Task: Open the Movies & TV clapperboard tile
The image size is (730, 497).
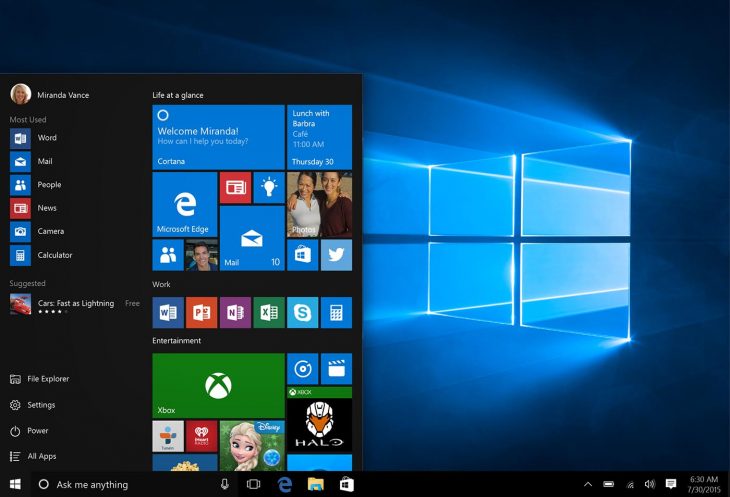Action: click(336, 369)
